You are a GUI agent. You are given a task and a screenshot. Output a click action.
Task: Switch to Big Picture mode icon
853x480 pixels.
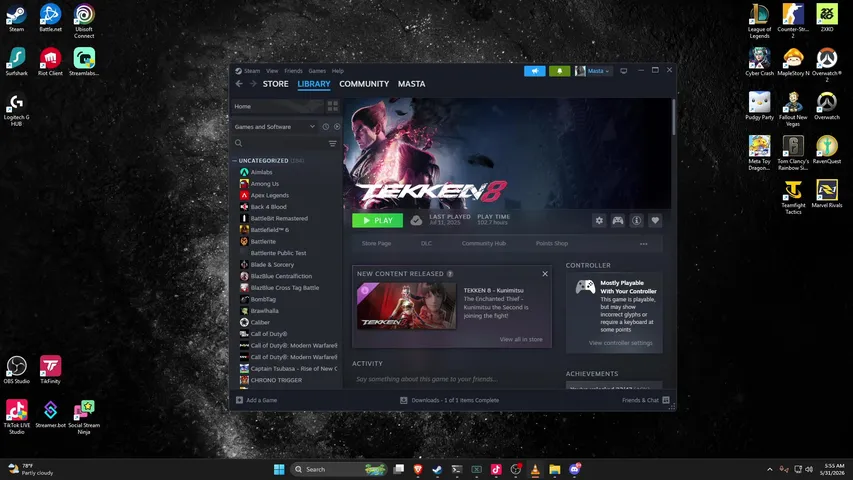(x=624, y=71)
